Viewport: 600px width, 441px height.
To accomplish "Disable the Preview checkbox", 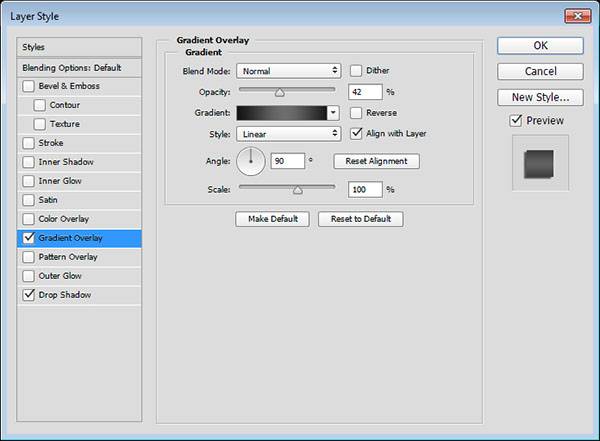I will coord(515,121).
